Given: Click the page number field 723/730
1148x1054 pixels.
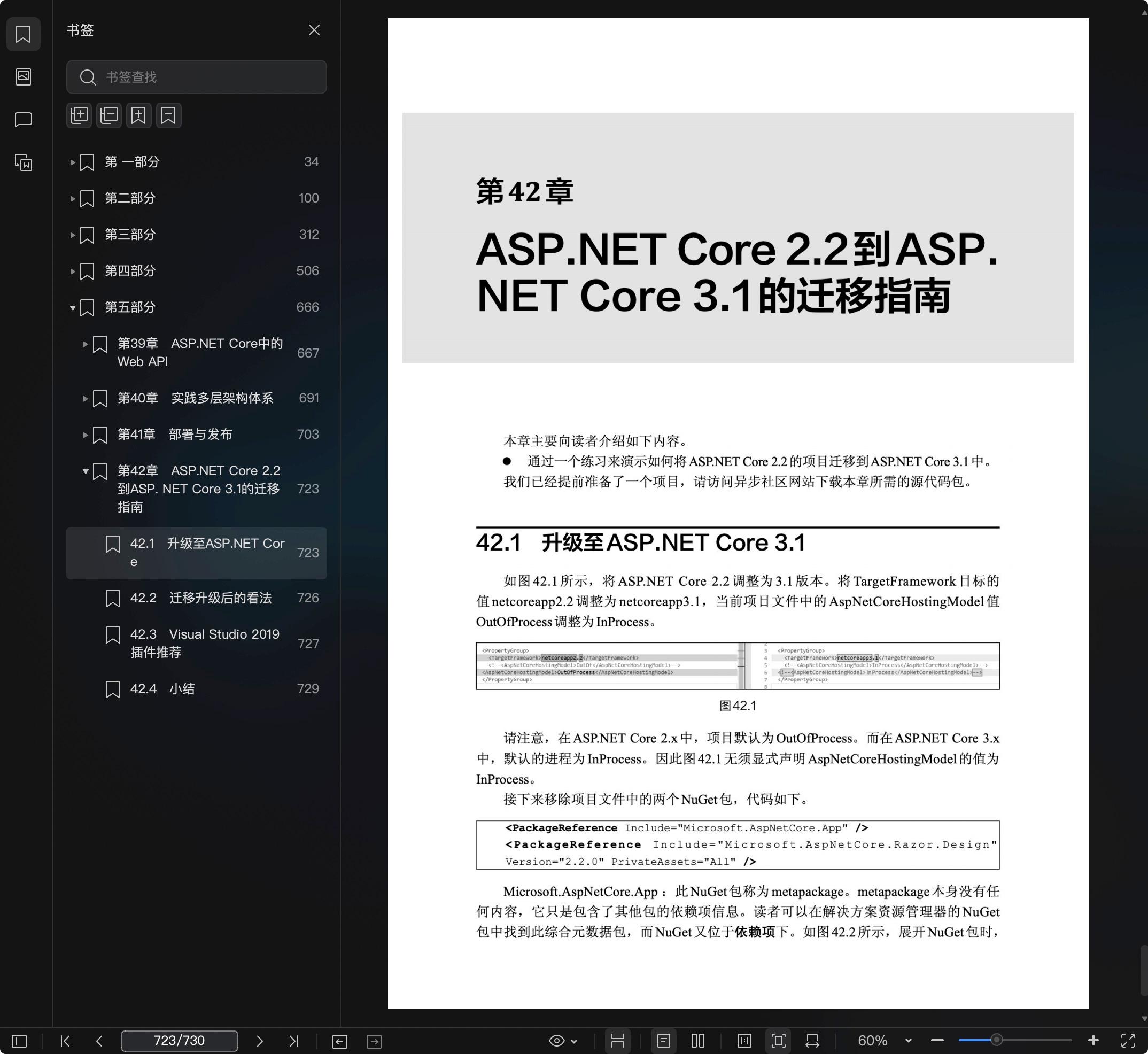Looking at the screenshot, I should 179,1041.
